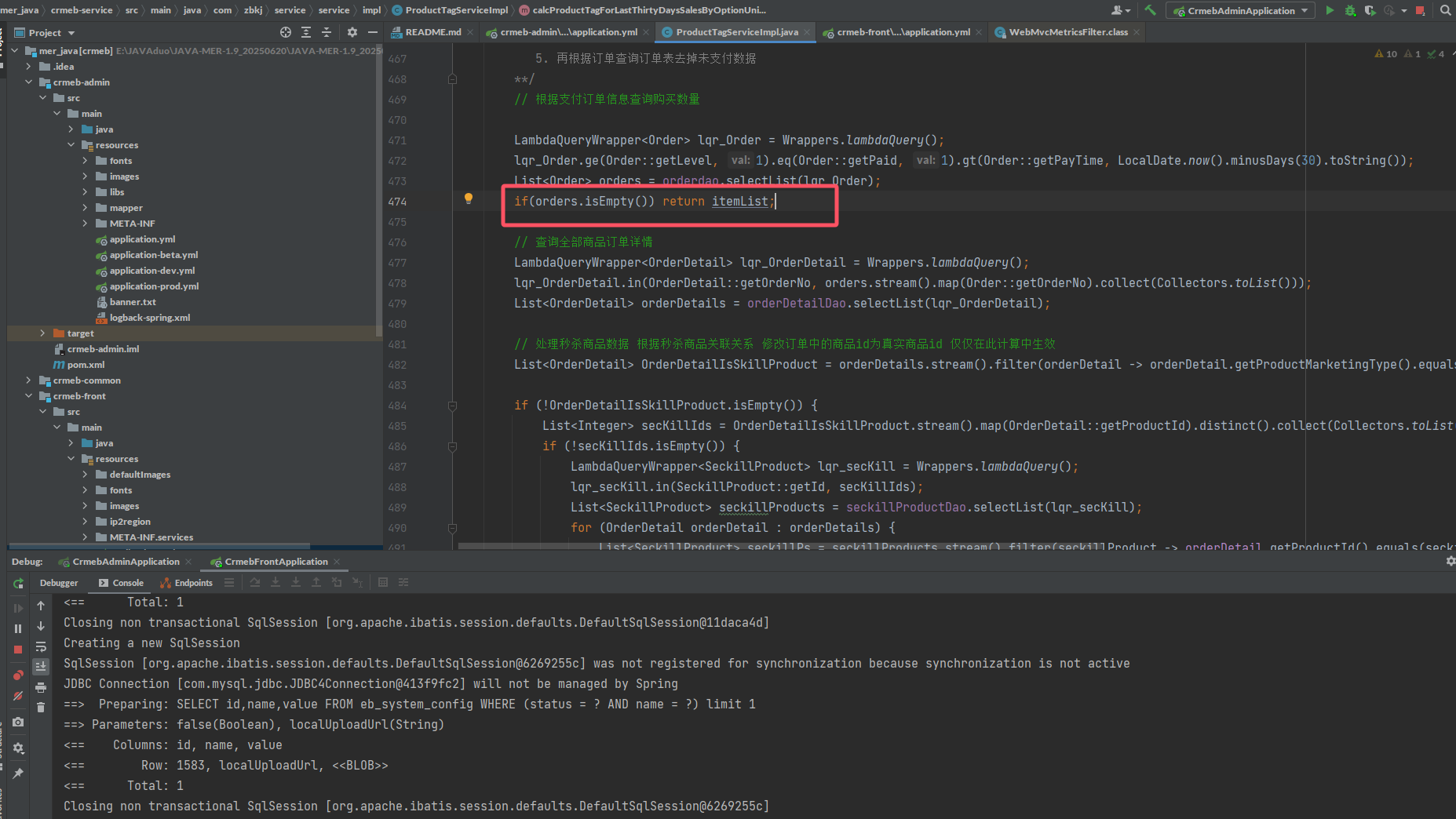Open WebMvcMetricsFilter.class tab
1456x819 pixels.
[1067, 32]
